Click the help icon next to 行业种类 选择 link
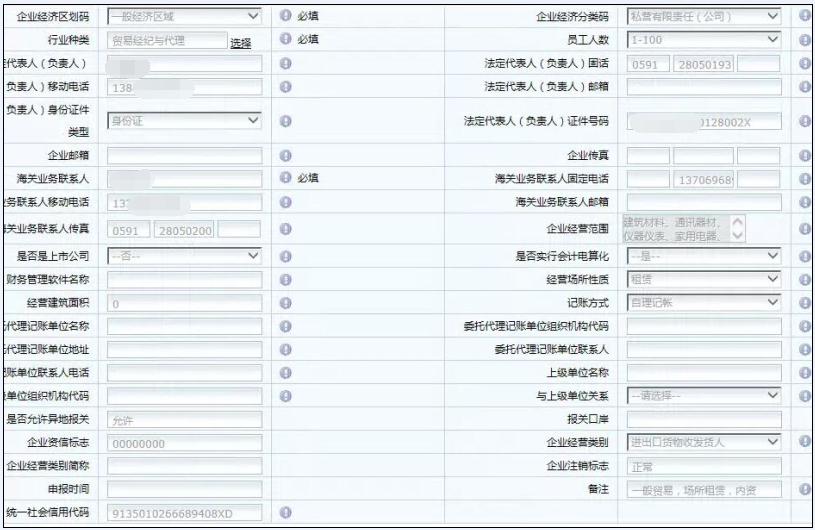The height and width of the screenshot is (530, 815). pyautogui.click(x=285, y=40)
